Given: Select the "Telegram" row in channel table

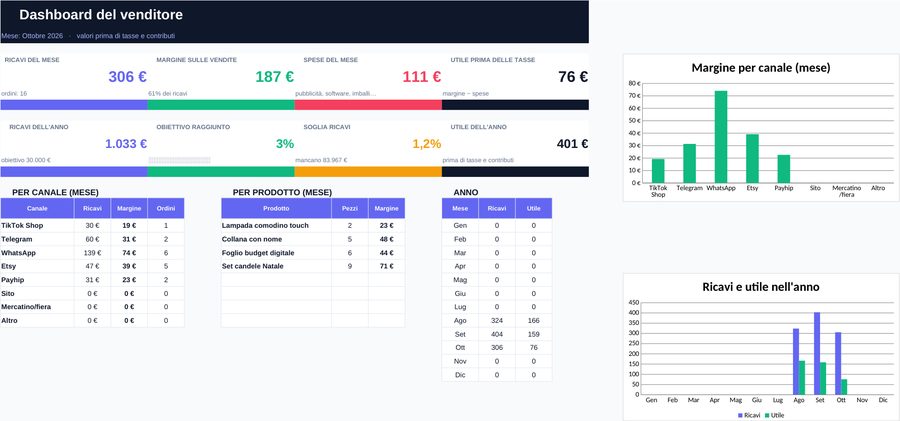Looking at the screenshot, I should [x=92, y=240].
